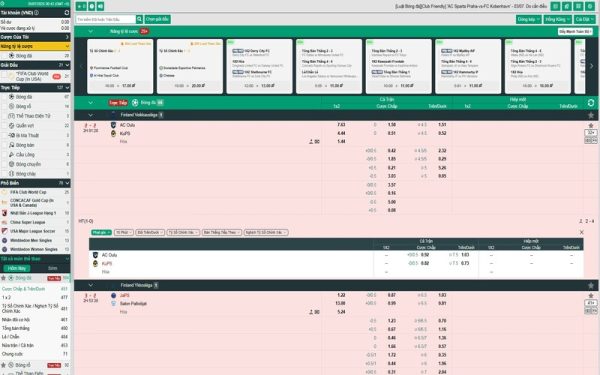Viewport: 600px width, 375px height.
Task: Switch to the Hôm Nay tab
Action: tap(17, 268)
